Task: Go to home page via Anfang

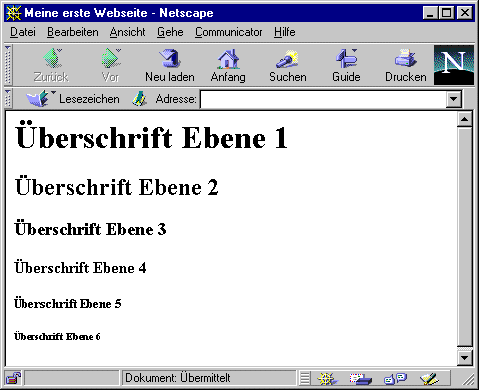Action: tap(228, 66)
